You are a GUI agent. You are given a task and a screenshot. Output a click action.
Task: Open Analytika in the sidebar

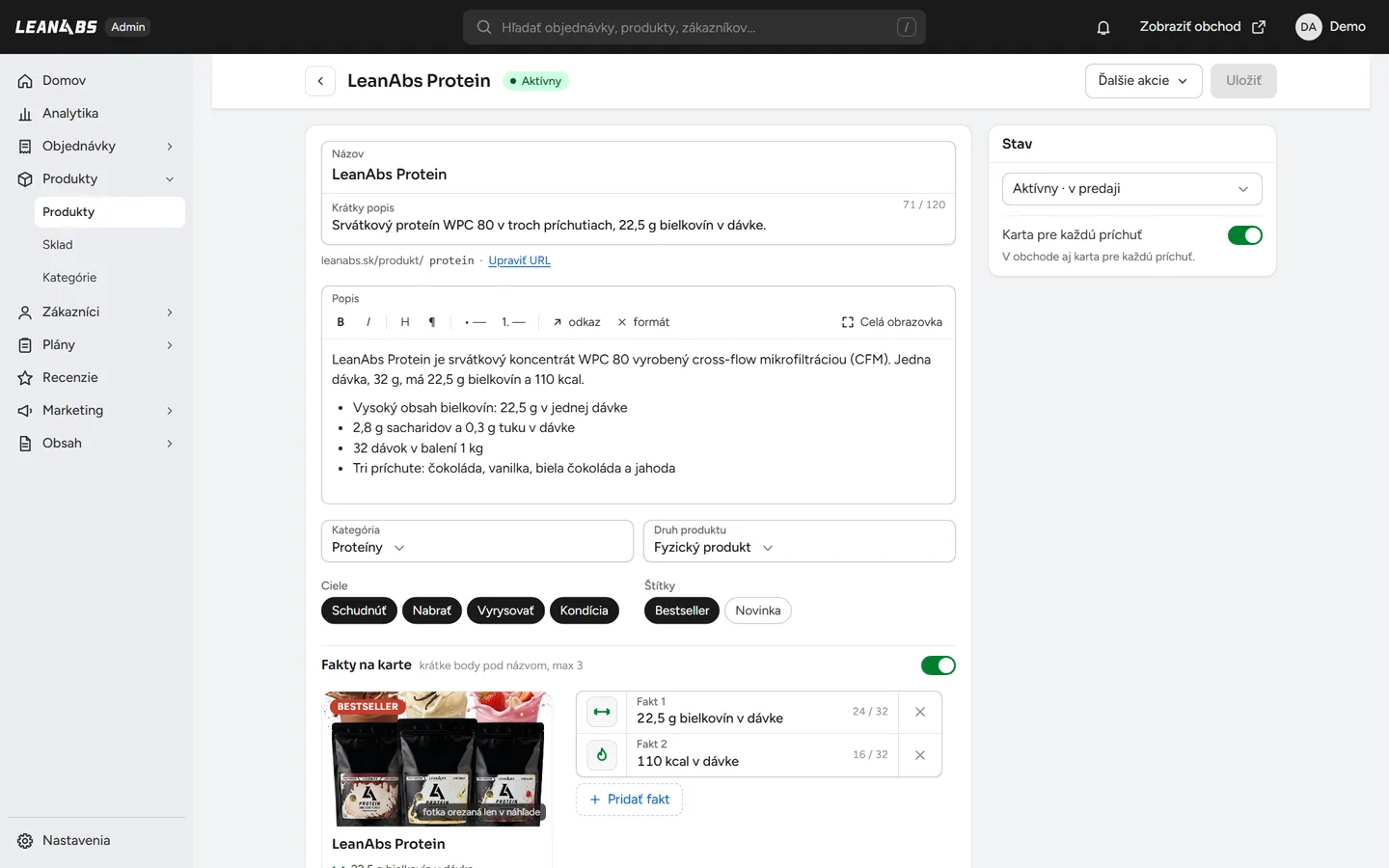pyautogui.click(x=96, y=114)
